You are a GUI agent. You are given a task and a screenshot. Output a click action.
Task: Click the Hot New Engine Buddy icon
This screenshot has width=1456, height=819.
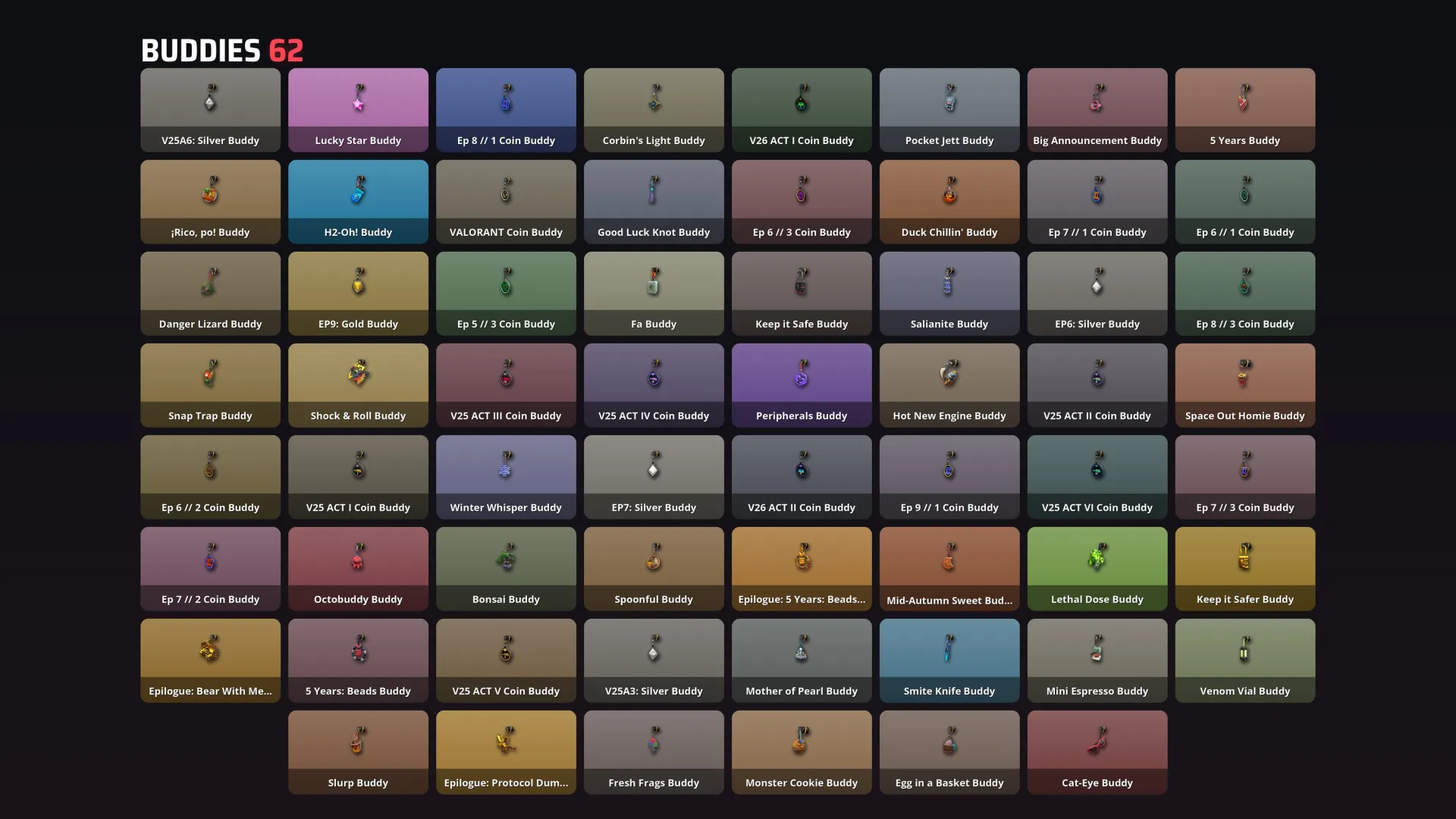(949, 373)
